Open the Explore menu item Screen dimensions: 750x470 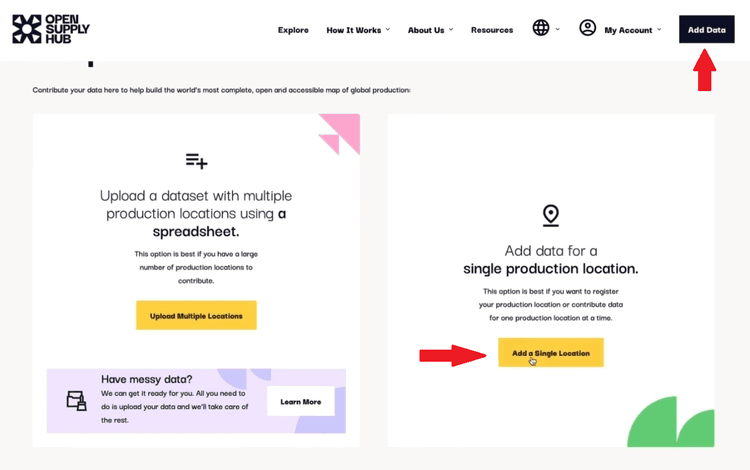[x=293, y=30]
